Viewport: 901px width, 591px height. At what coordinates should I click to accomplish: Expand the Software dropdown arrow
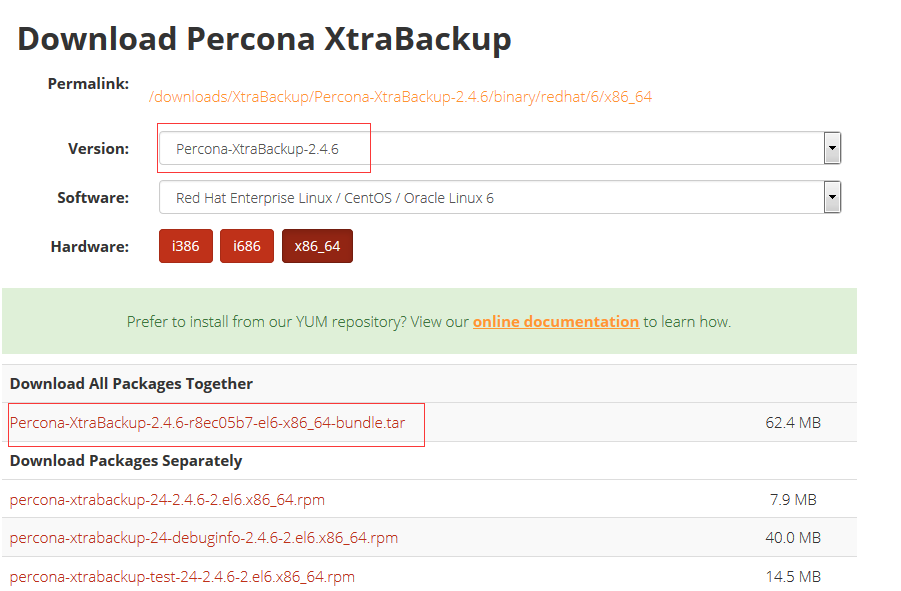[x=831, y=196]
